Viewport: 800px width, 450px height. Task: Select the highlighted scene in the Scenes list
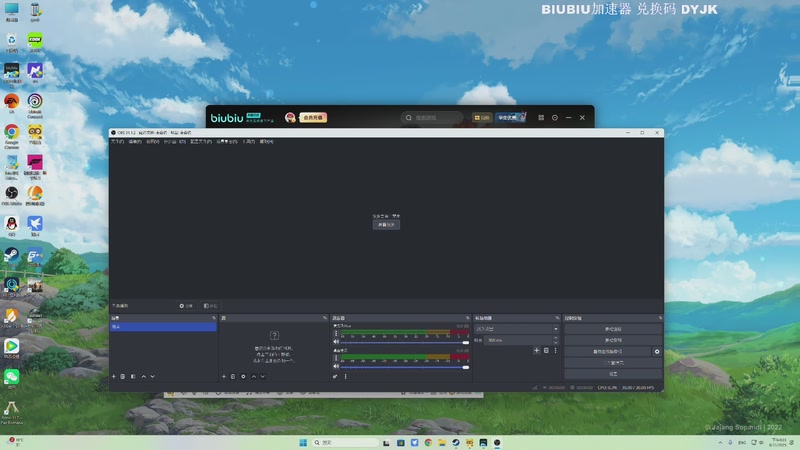(x=163, y=327)
